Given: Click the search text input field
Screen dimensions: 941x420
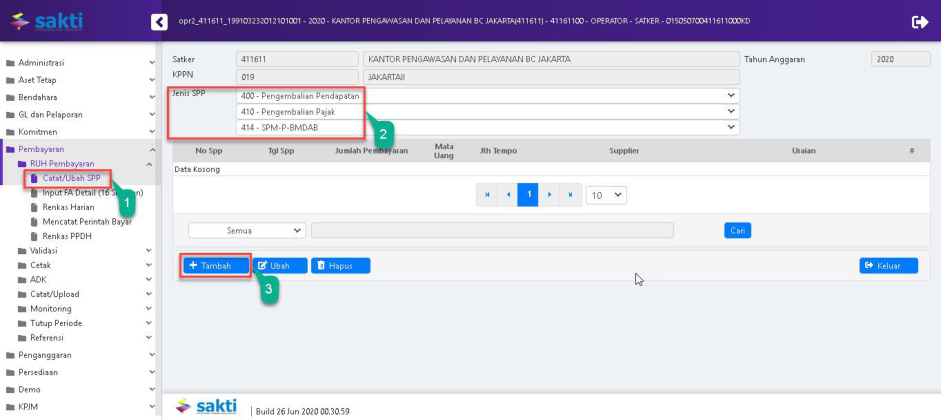Looking at the screenshot, I should (491, 230).
